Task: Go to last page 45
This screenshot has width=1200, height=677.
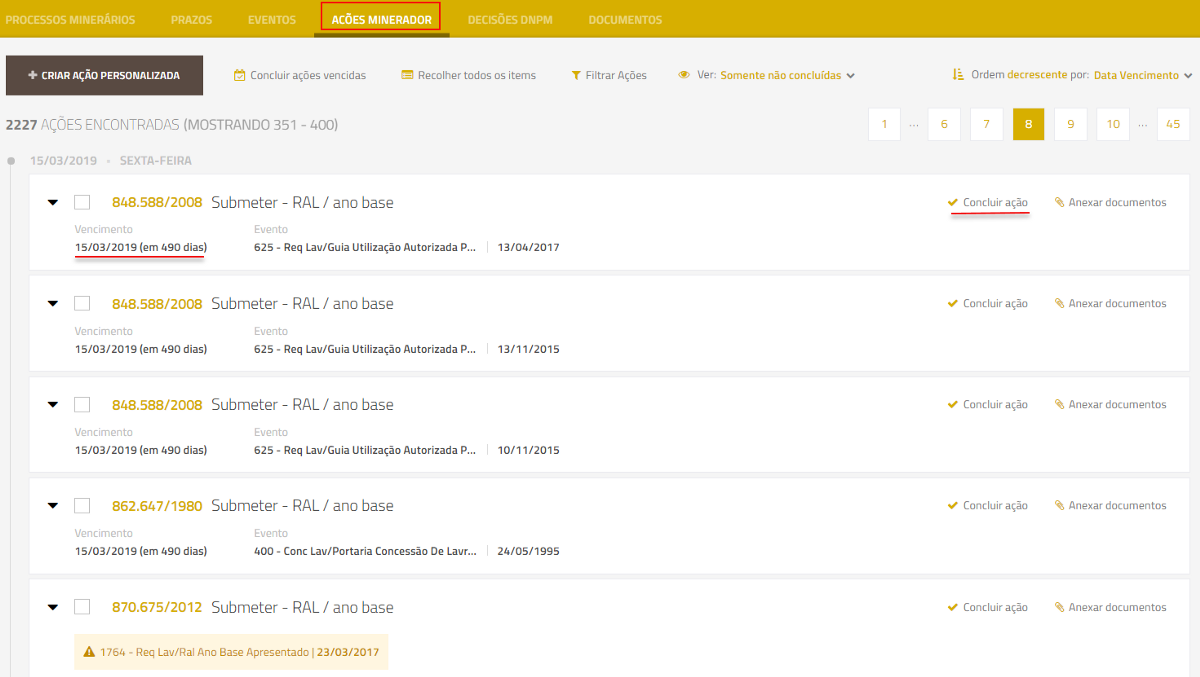Action: click(x=1173, y=124)
